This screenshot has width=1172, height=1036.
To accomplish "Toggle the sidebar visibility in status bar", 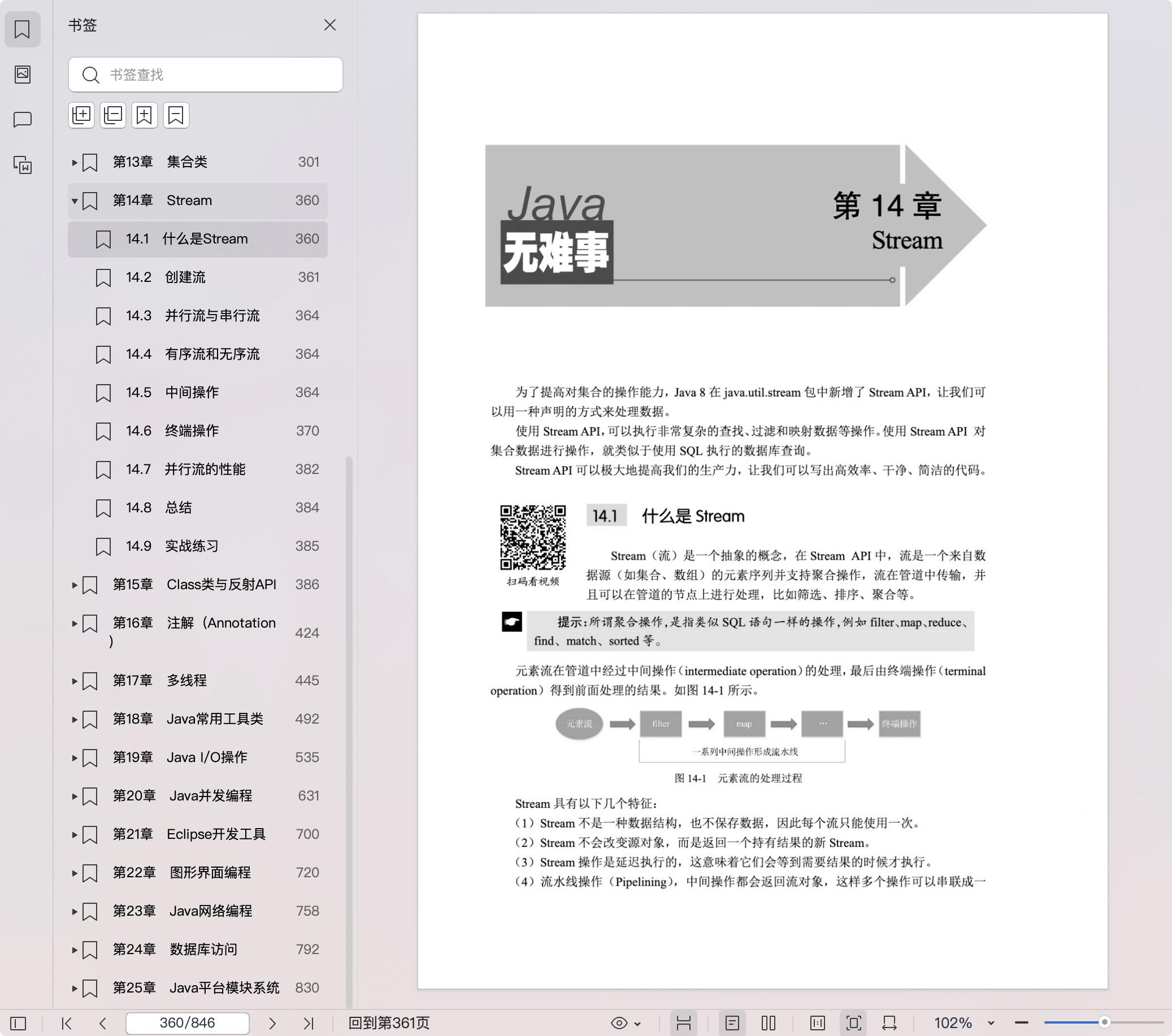I will pos(18,1024).
